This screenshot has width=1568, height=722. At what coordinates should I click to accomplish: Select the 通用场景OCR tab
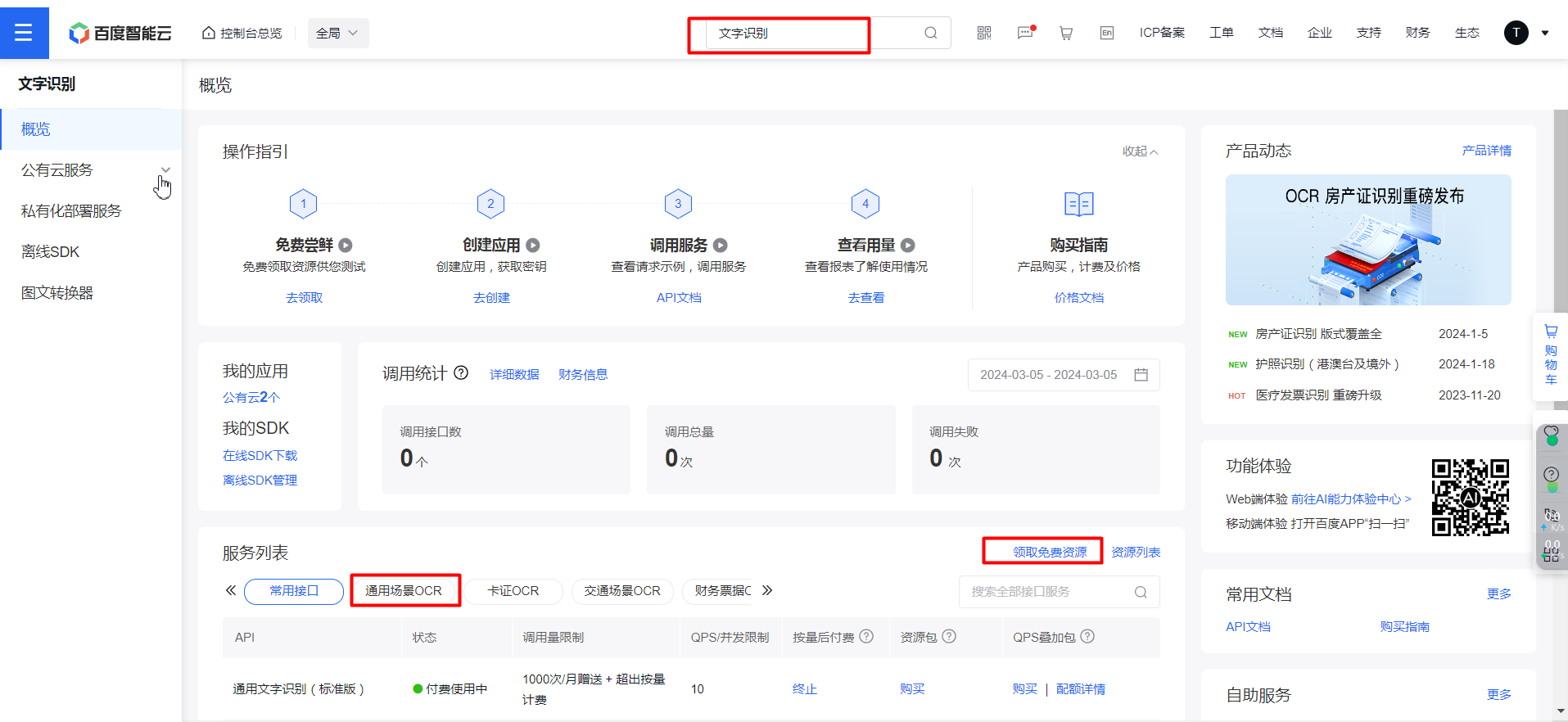404,591
